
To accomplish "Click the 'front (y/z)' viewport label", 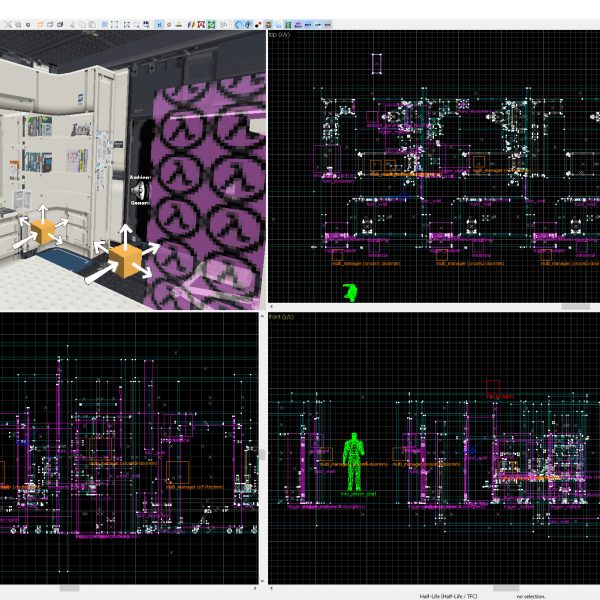I will (281, 317).
